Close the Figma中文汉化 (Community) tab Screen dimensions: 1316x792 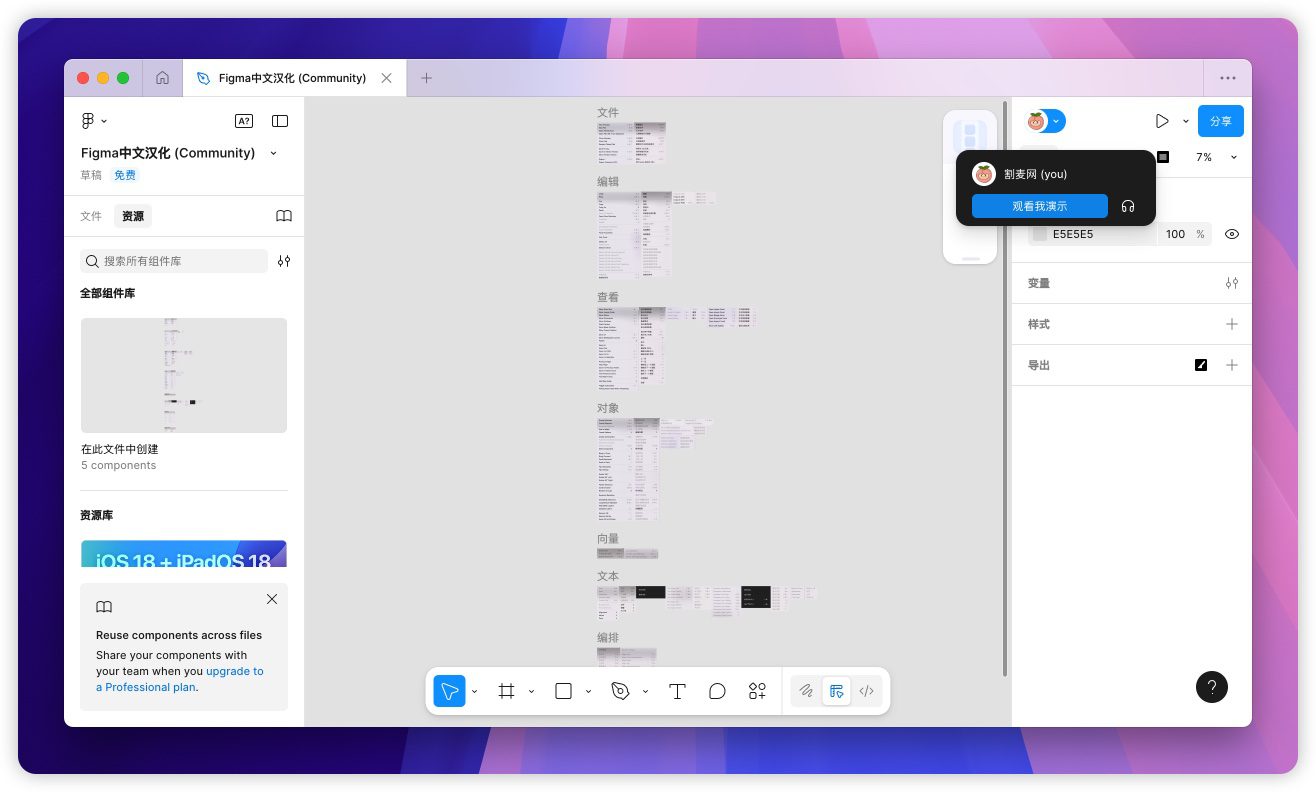387,78
